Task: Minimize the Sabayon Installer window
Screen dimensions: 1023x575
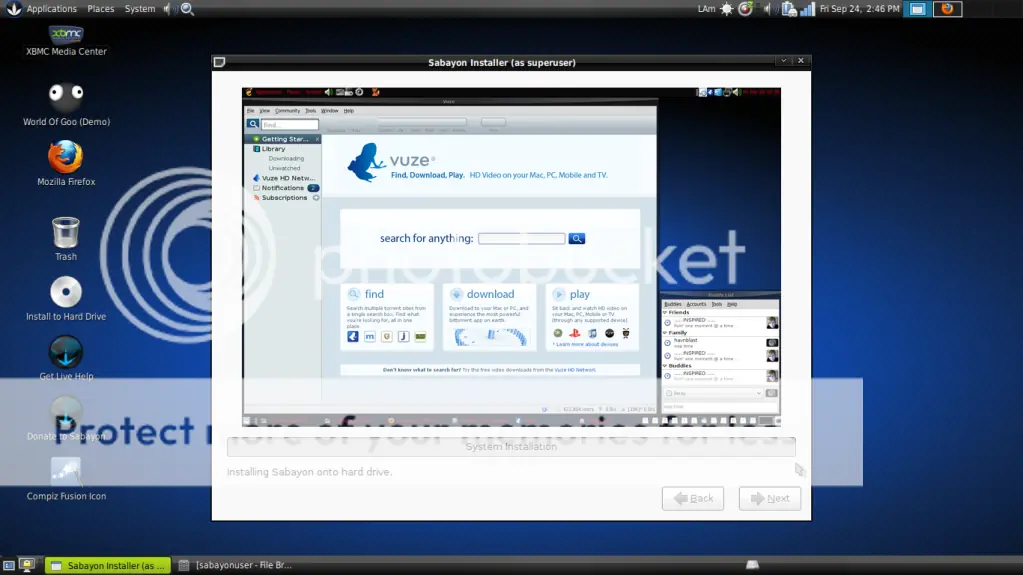Action: (x=784, y=61)
